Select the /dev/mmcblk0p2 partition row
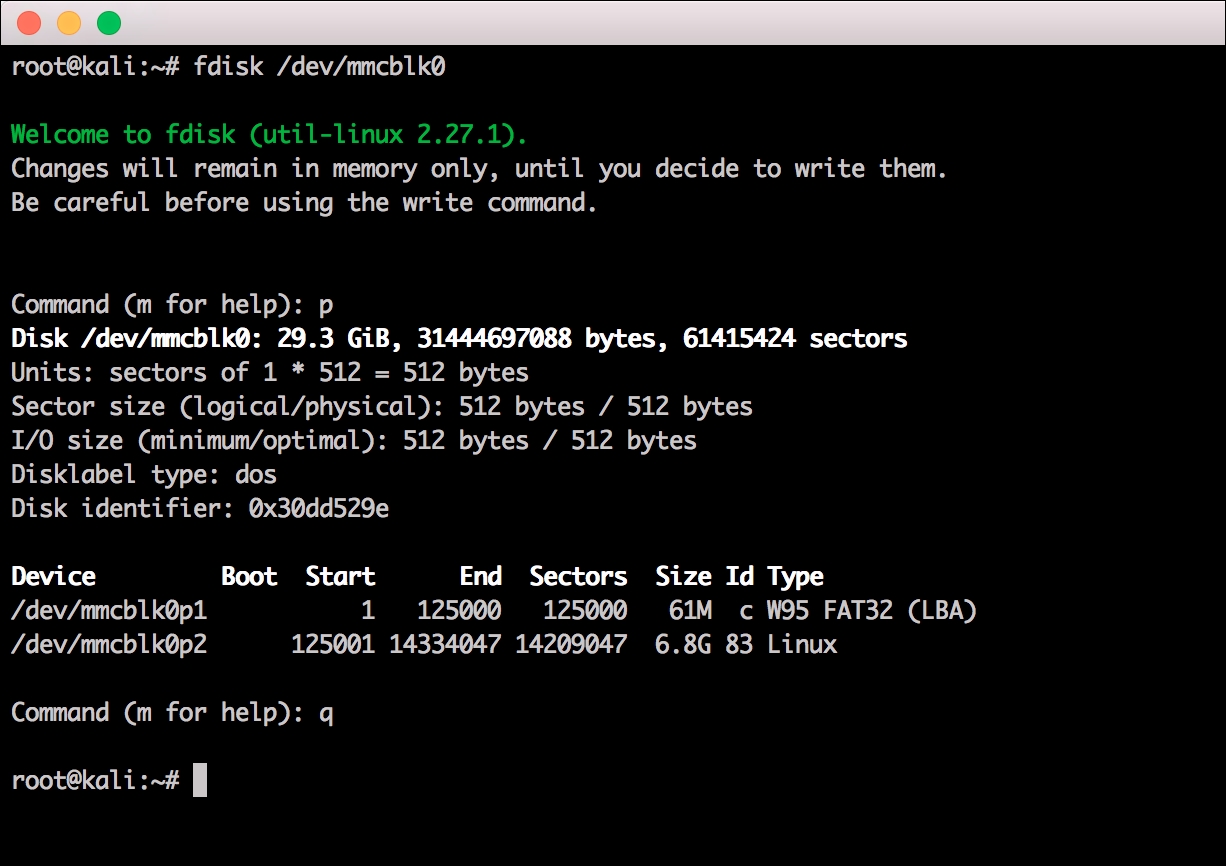1226x866 pixels. click(x=110, y=644)
